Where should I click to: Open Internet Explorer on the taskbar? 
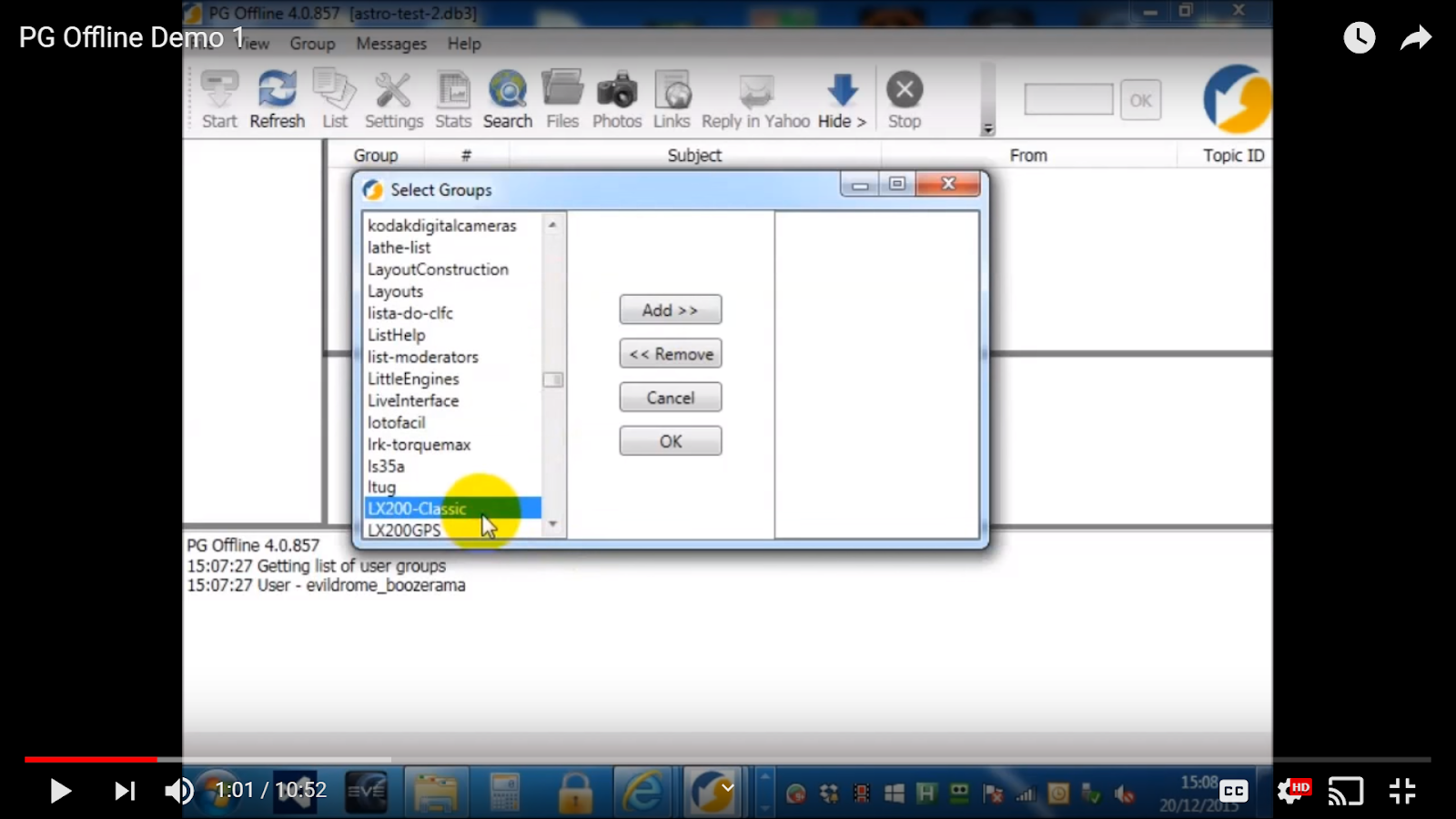[x=643, y=792]
